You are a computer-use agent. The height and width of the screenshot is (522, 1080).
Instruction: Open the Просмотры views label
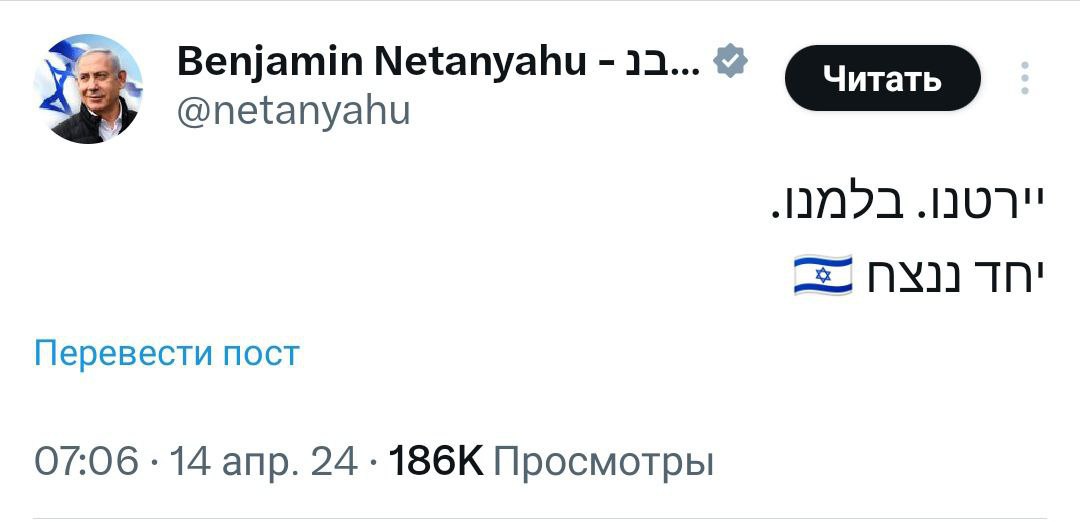tap(604, 462)
